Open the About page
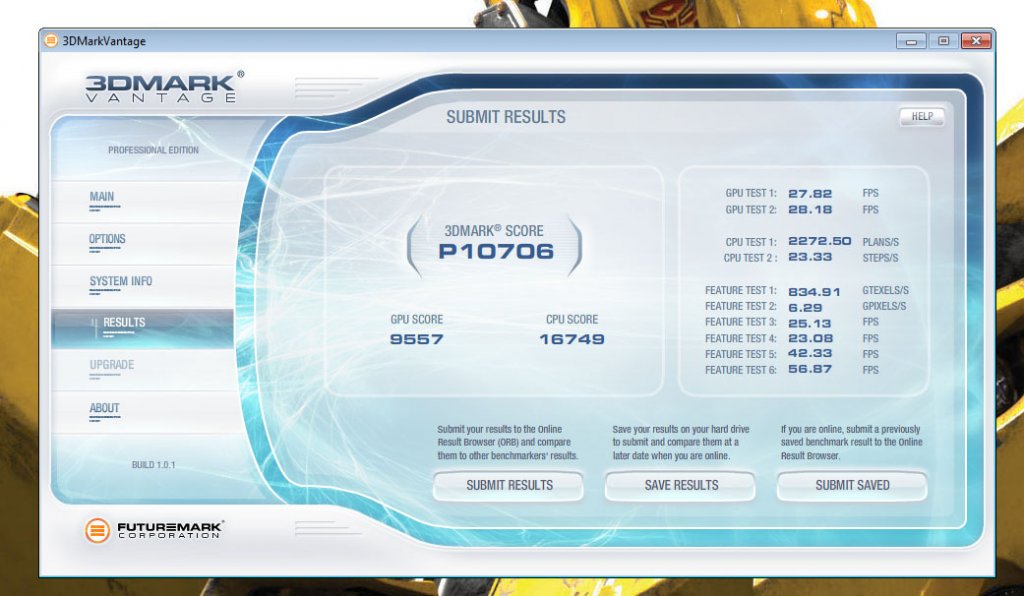This screenshot has width=1024, height=596. click(142, 412)
